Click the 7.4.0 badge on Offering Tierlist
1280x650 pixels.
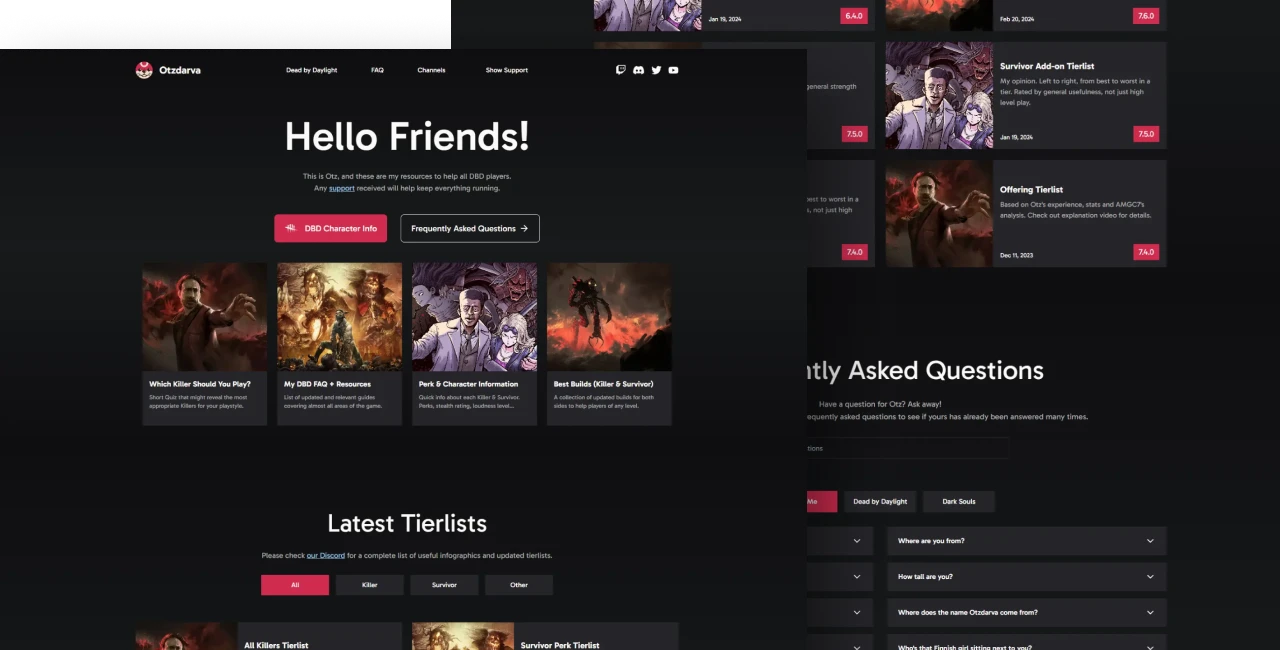(1145, 252)
